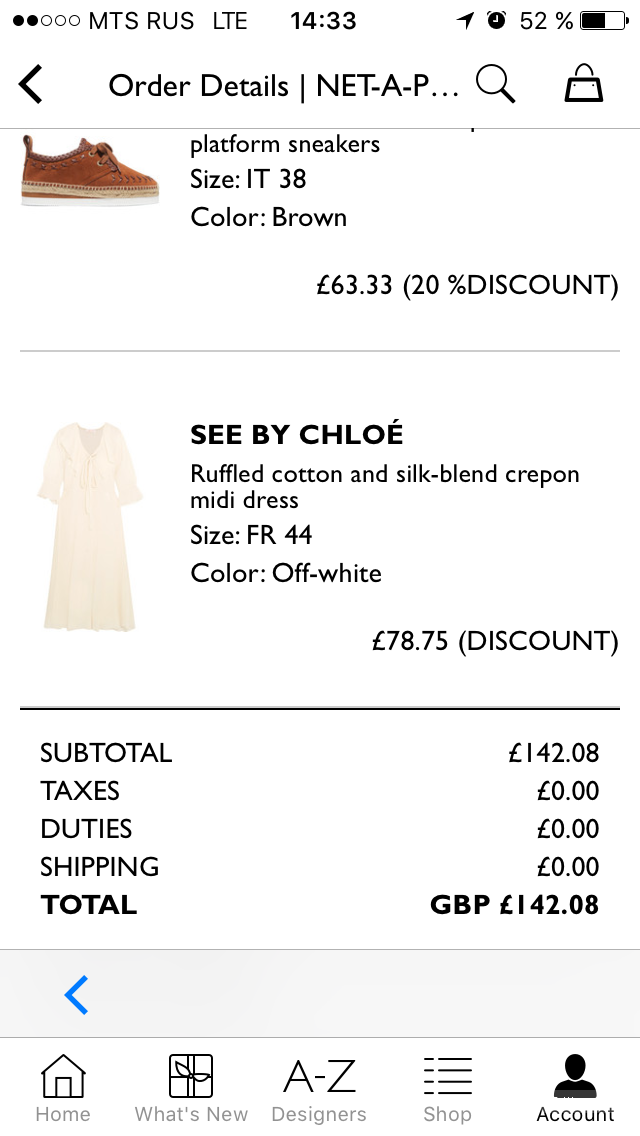This screenshot has height=1136, width=640.
Task: Tap the back arrow in header
Action: (30, 85)
